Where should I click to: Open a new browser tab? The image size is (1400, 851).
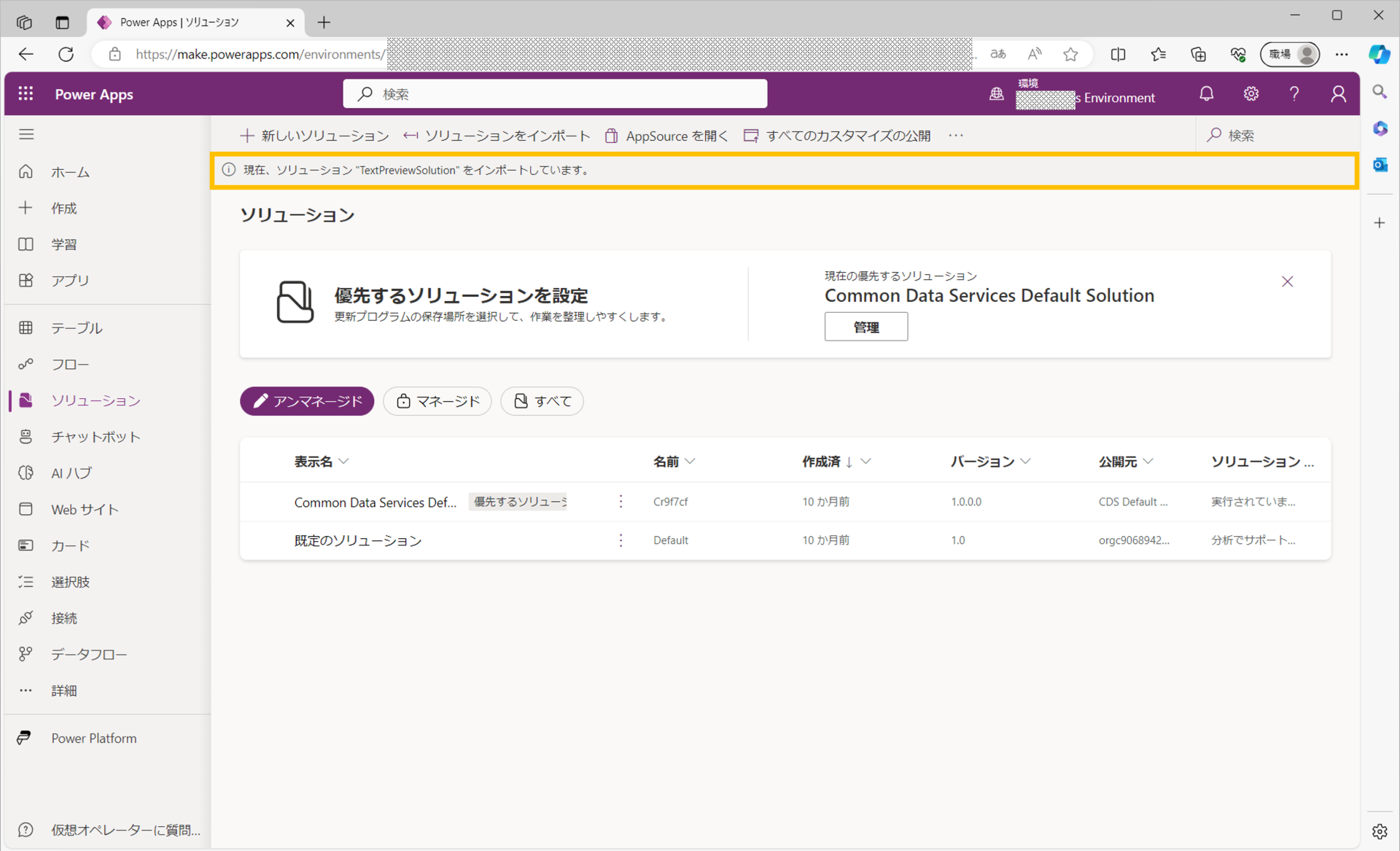(324, 23)
